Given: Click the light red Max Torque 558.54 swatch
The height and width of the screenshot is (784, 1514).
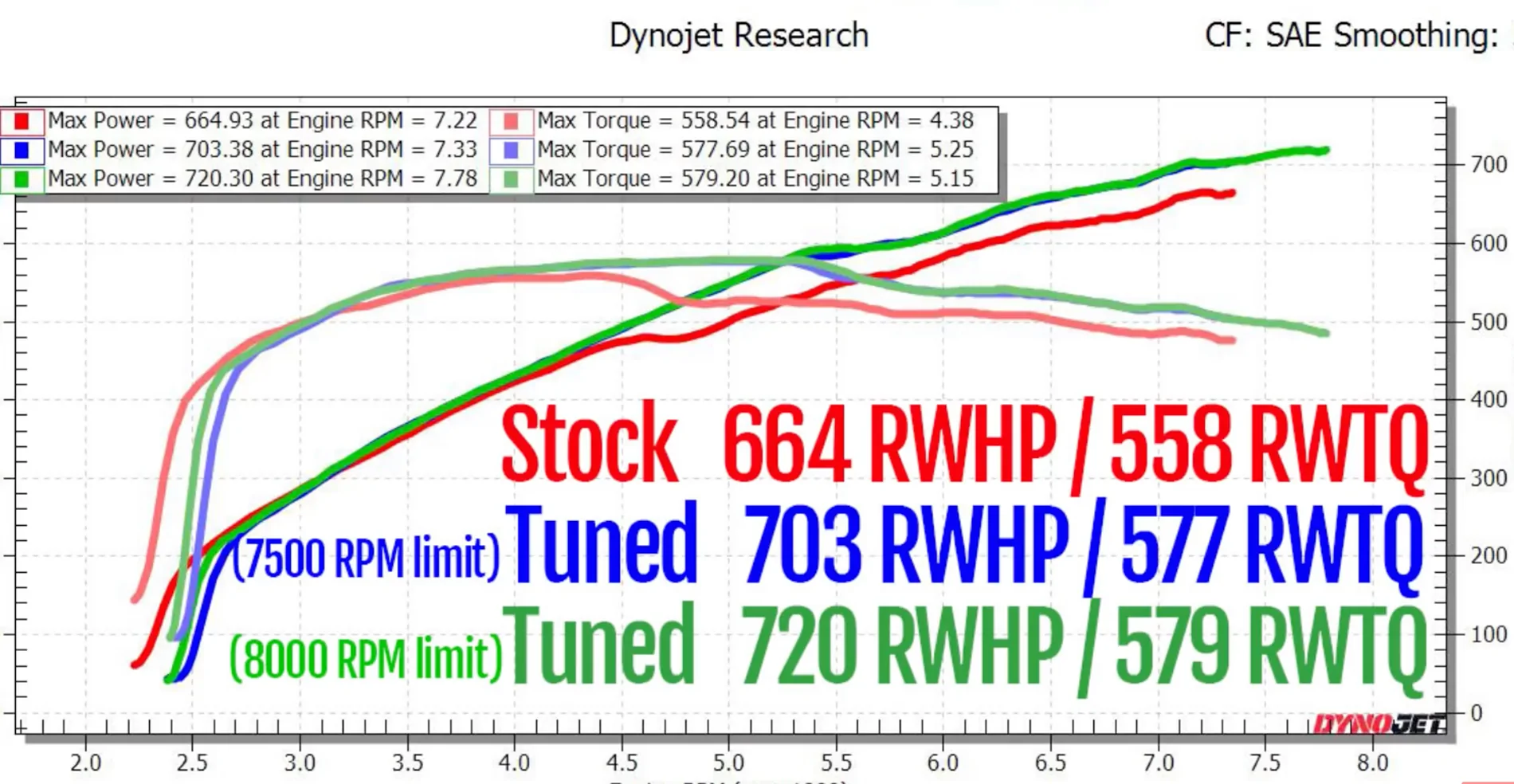Looking at the screenshot, I should pos(511,121).
